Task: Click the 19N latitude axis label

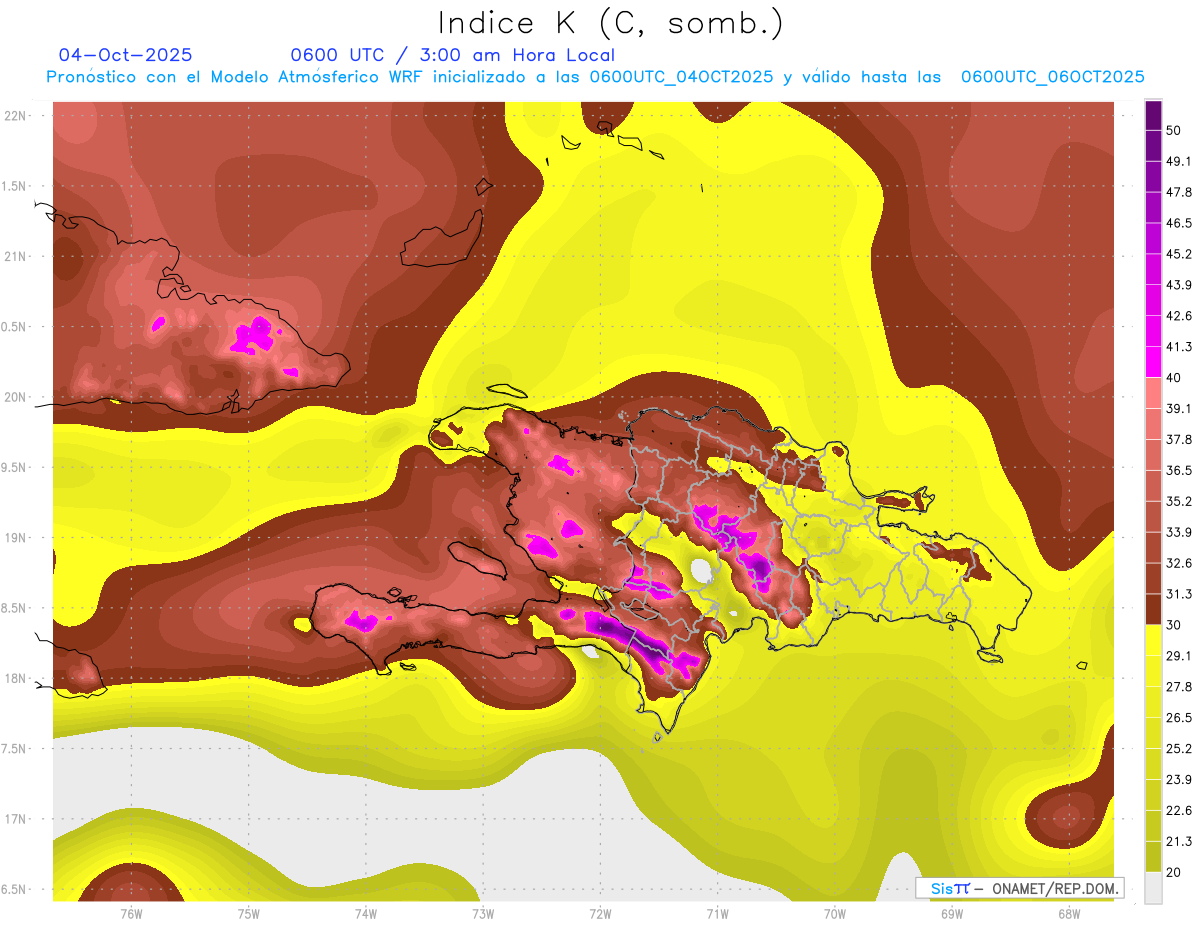Action: coord(16,538)
